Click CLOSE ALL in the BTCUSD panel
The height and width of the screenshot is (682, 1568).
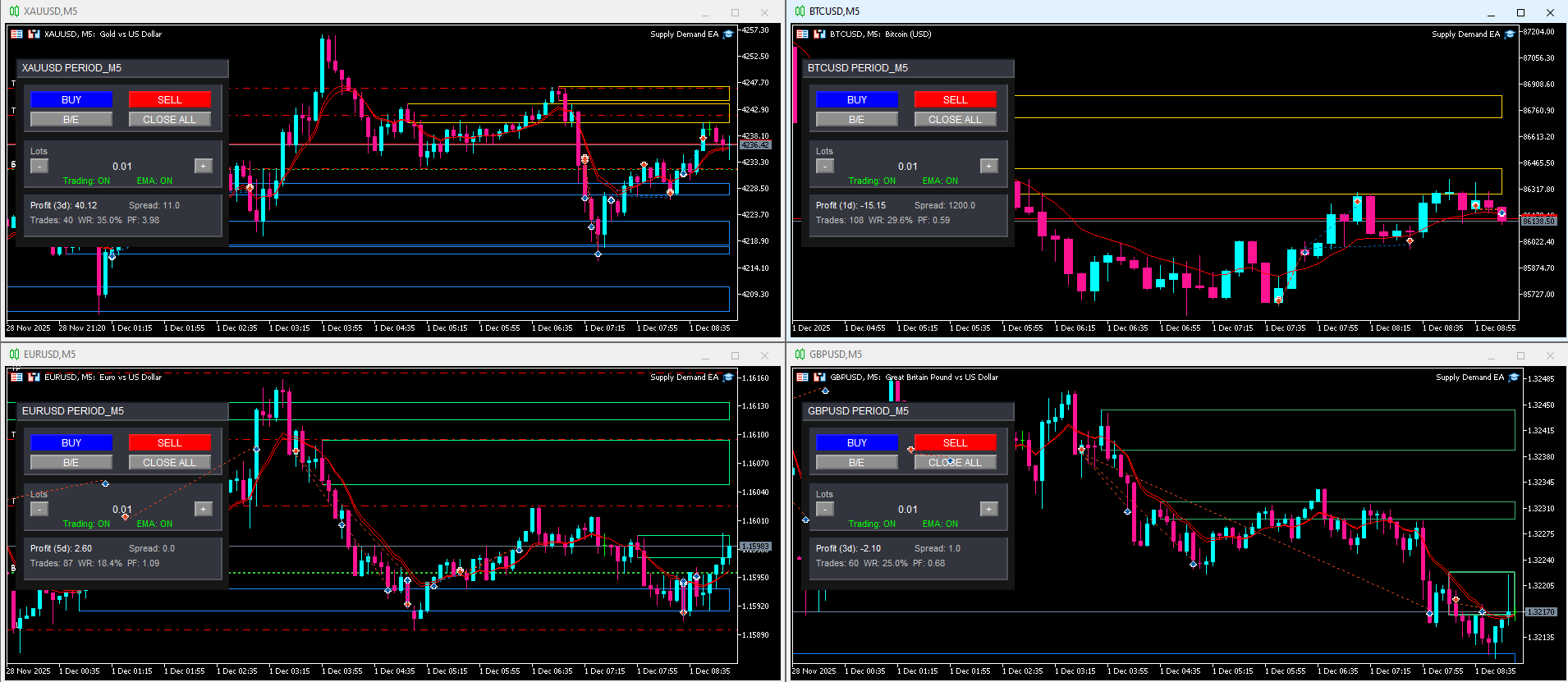click(956, 119)
